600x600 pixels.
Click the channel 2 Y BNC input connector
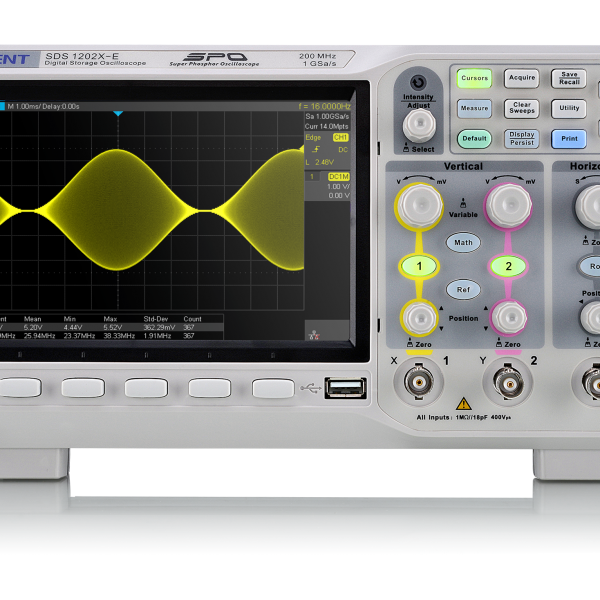(x=508, y=380)
